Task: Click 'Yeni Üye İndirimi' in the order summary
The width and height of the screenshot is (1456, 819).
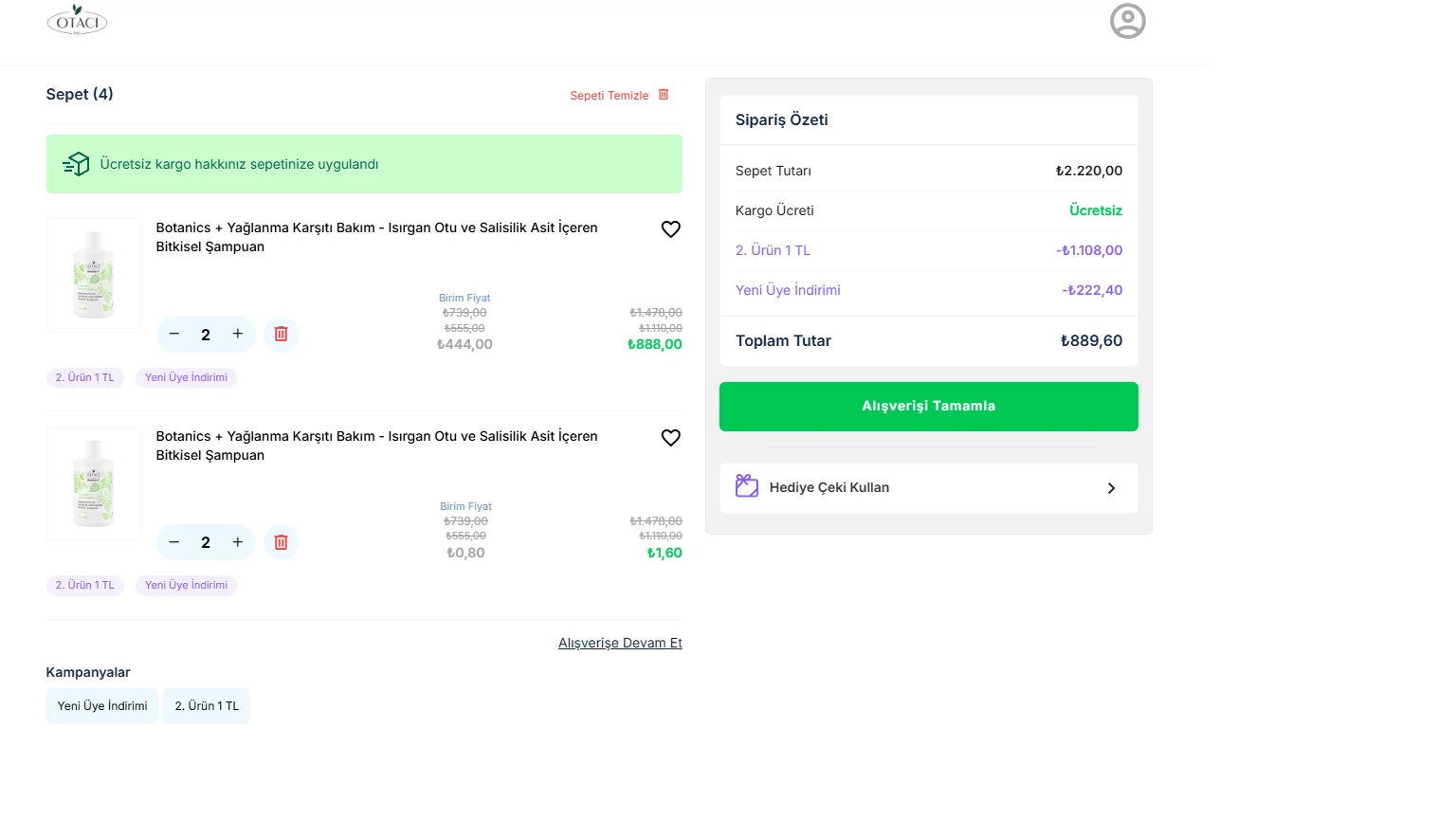Action: click(788, 290)
